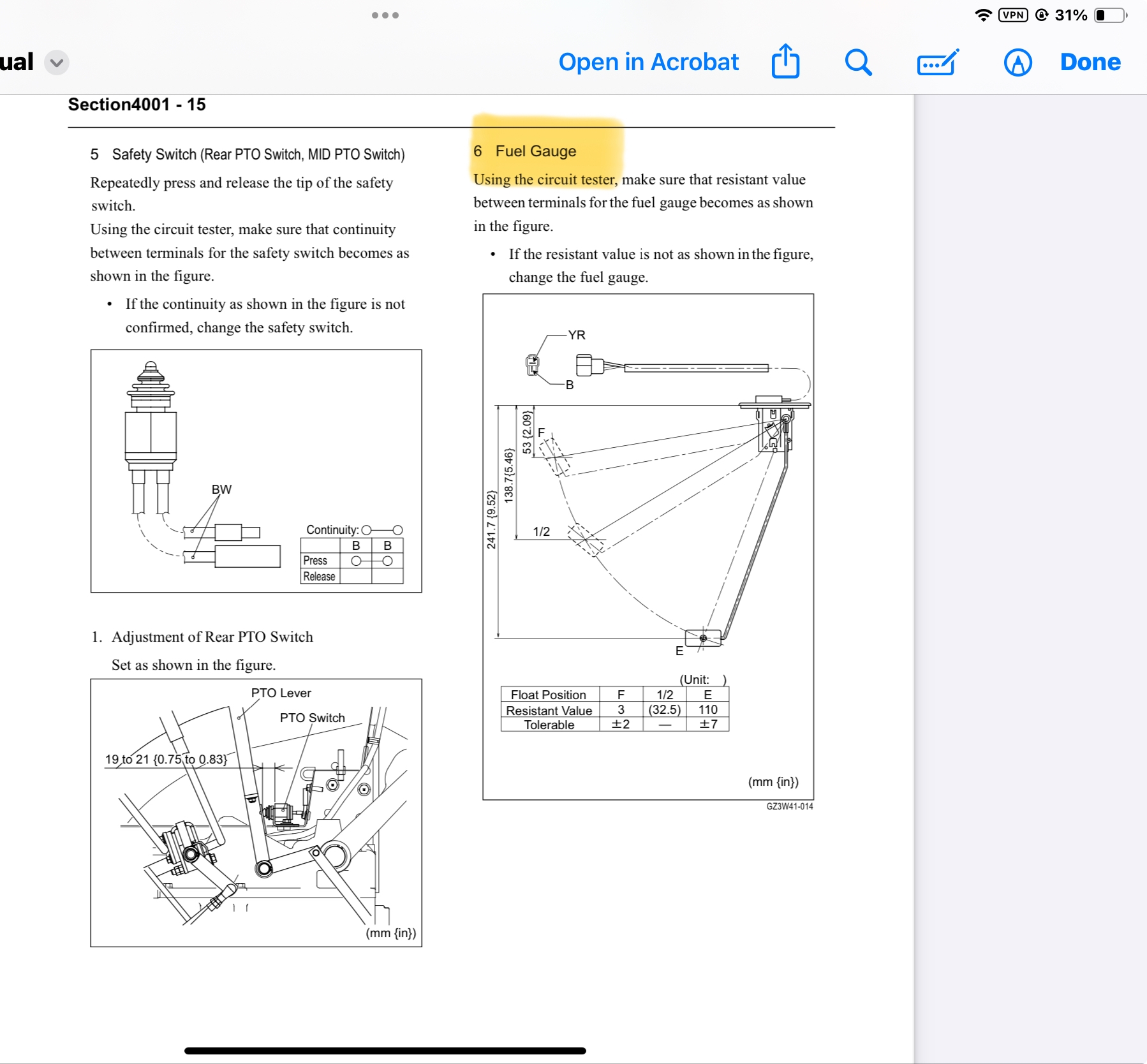Click Open in Acrobat
Viewport: 1147px width, 1064px height.
tap(648, 63)
